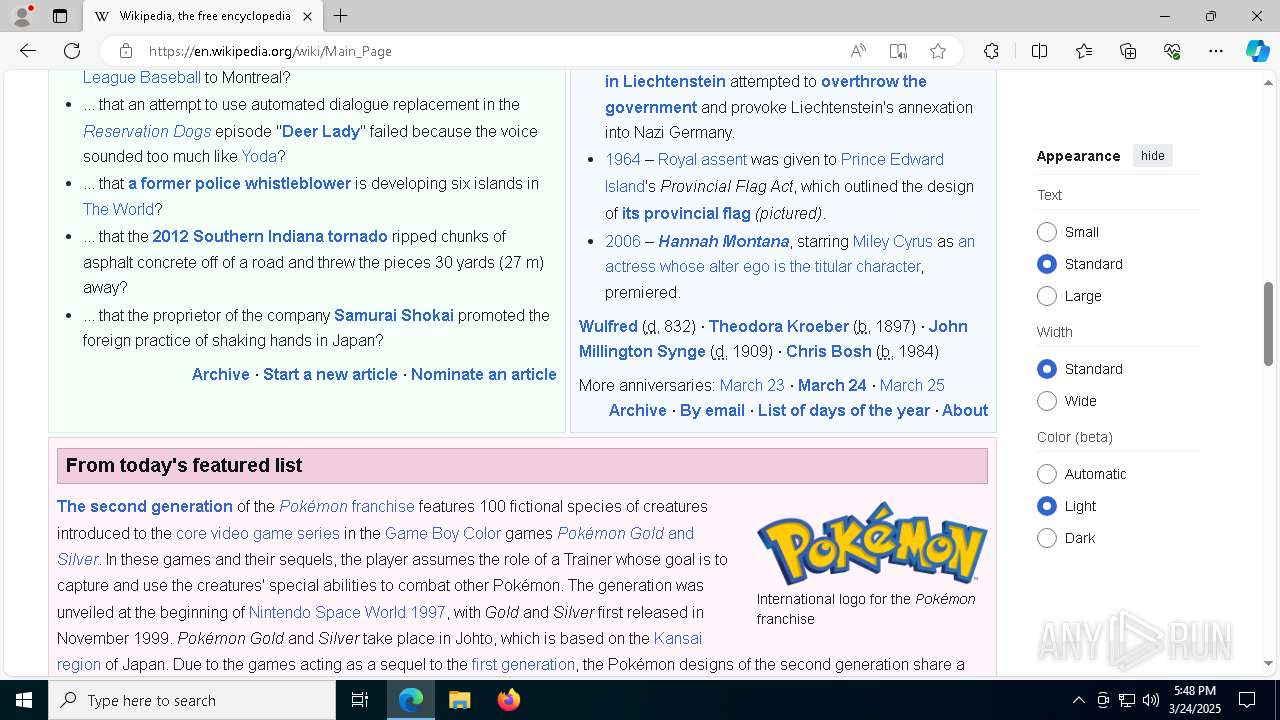Click the address bar URL
The width and height of the screenshot is (1280, 720).
(270, 51)
